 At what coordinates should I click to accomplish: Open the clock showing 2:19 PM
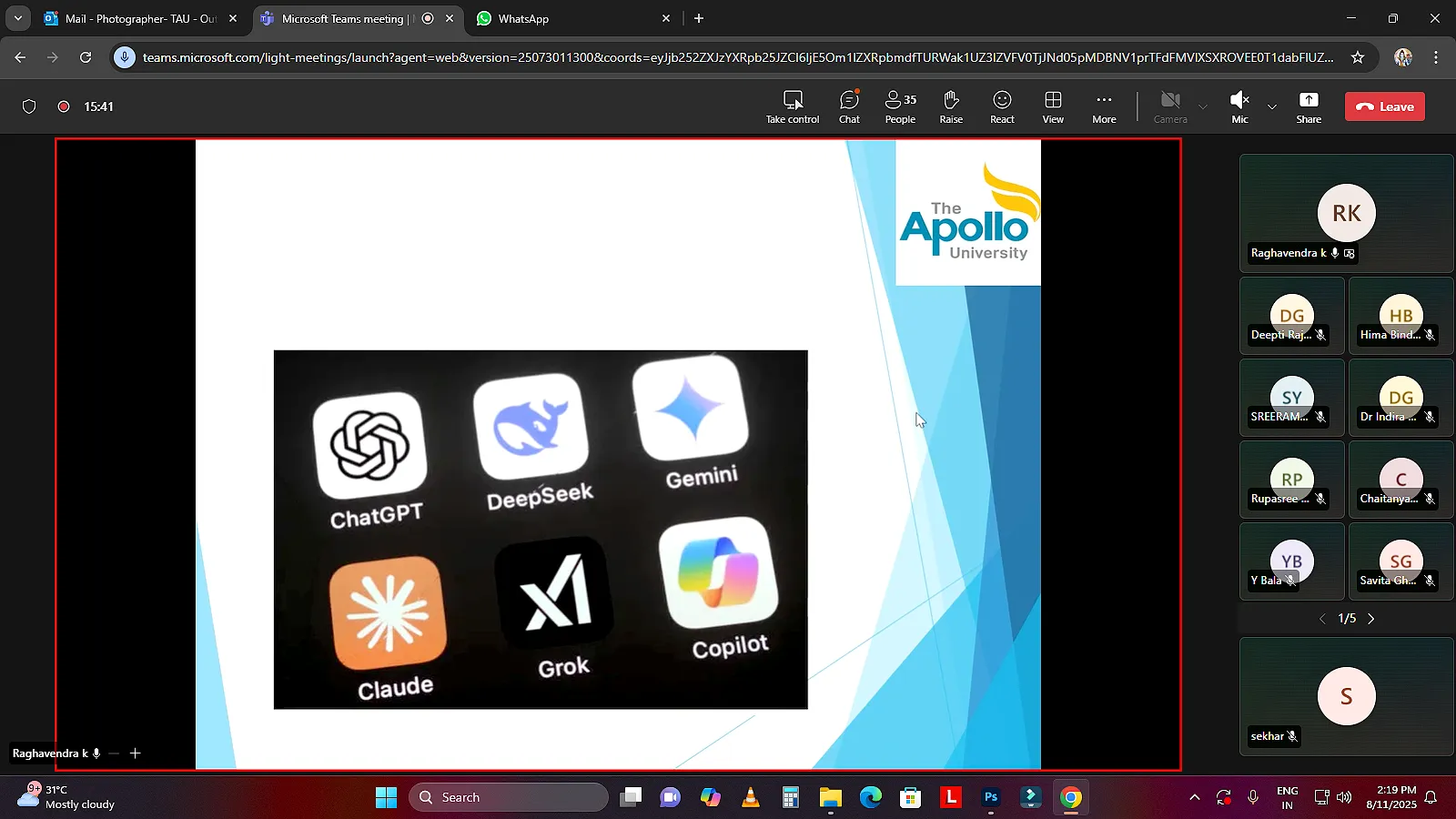(1390, 797)
